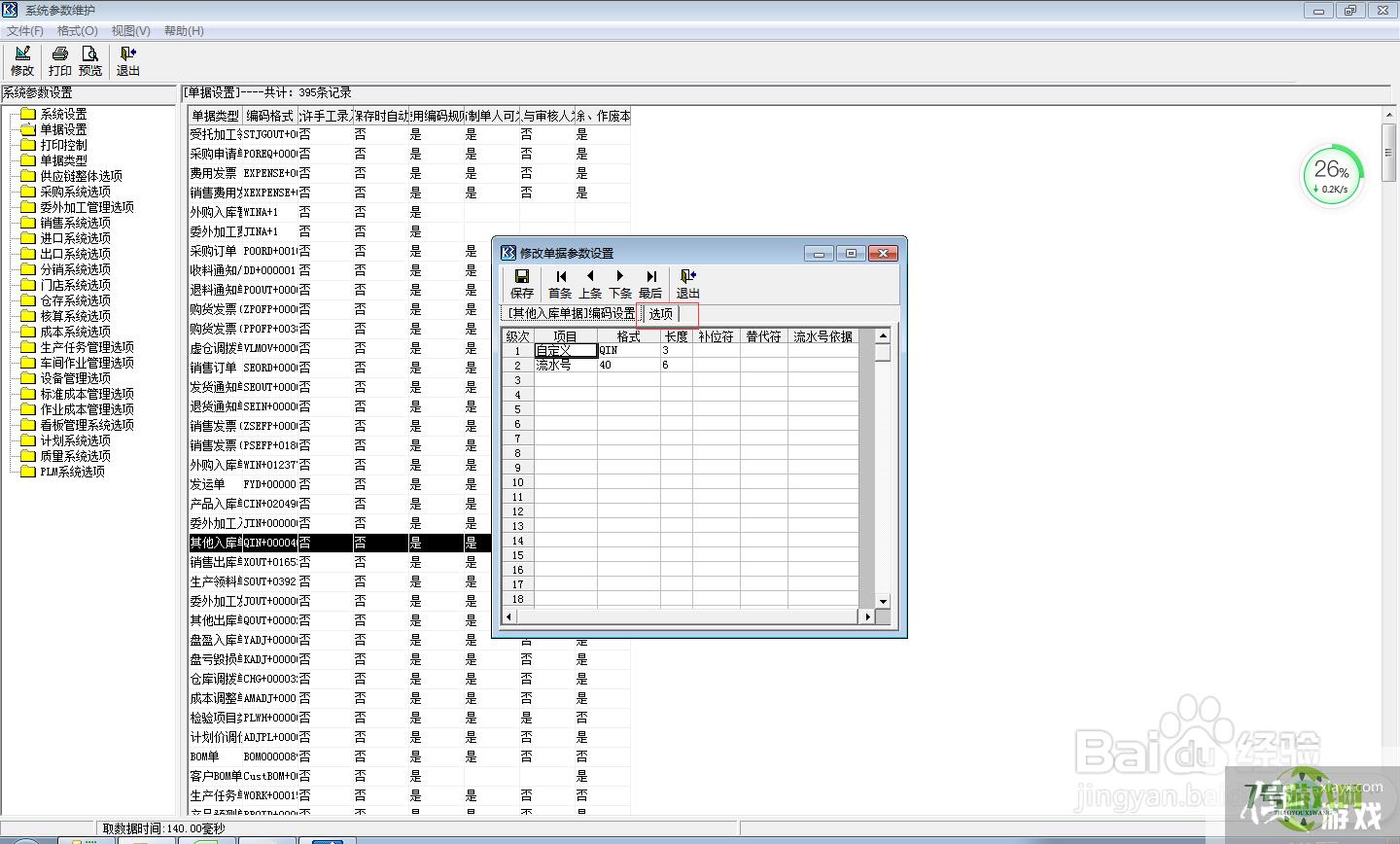Select the 发运单 row
This screenshot has height=844, width=1400.
pos(409,484)
